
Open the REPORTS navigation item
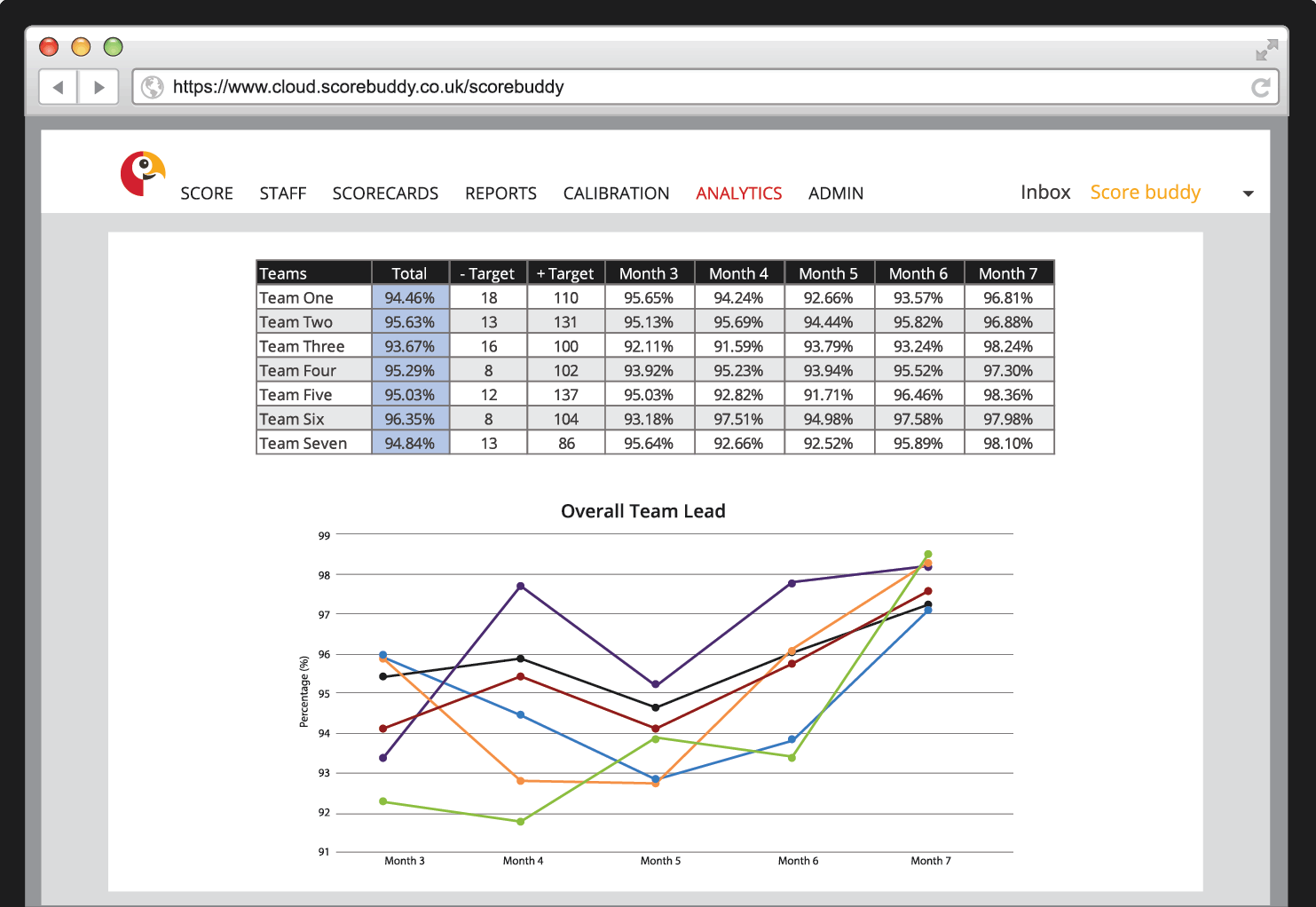tap(500, 193)
